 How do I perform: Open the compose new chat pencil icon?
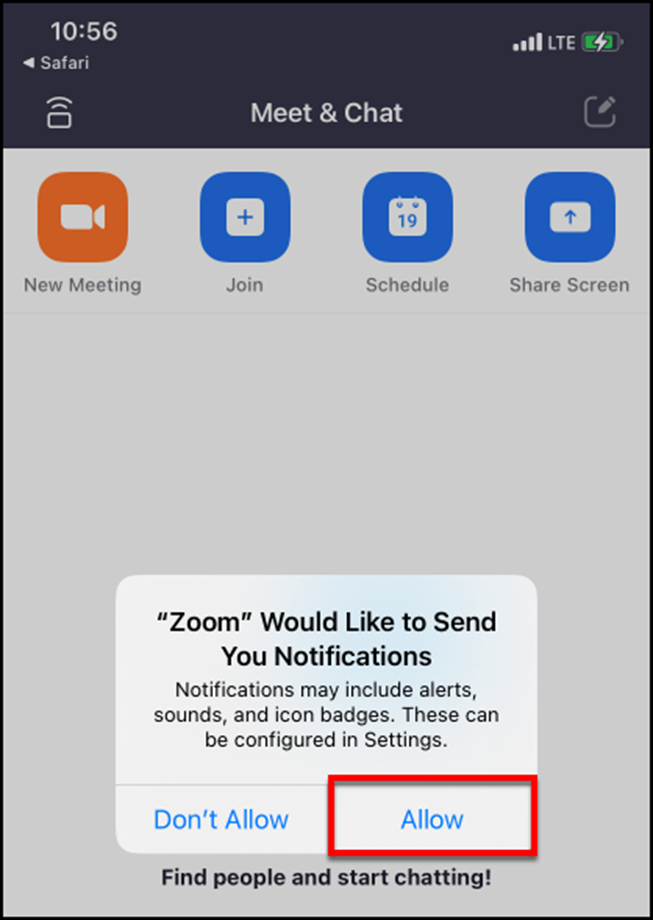click(x=600, y=111)
